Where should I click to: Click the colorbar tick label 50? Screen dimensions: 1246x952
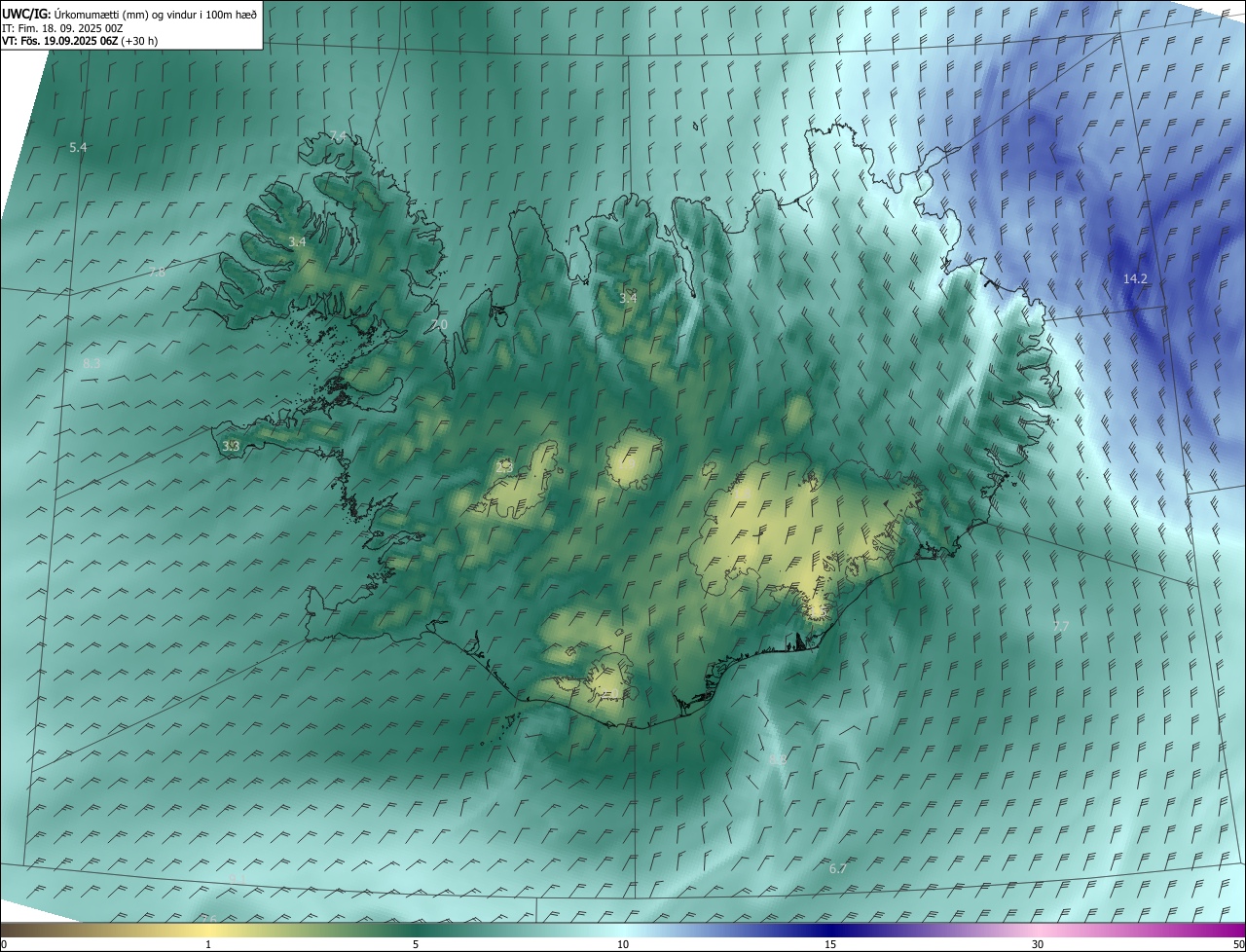[x=1238, y=944]
